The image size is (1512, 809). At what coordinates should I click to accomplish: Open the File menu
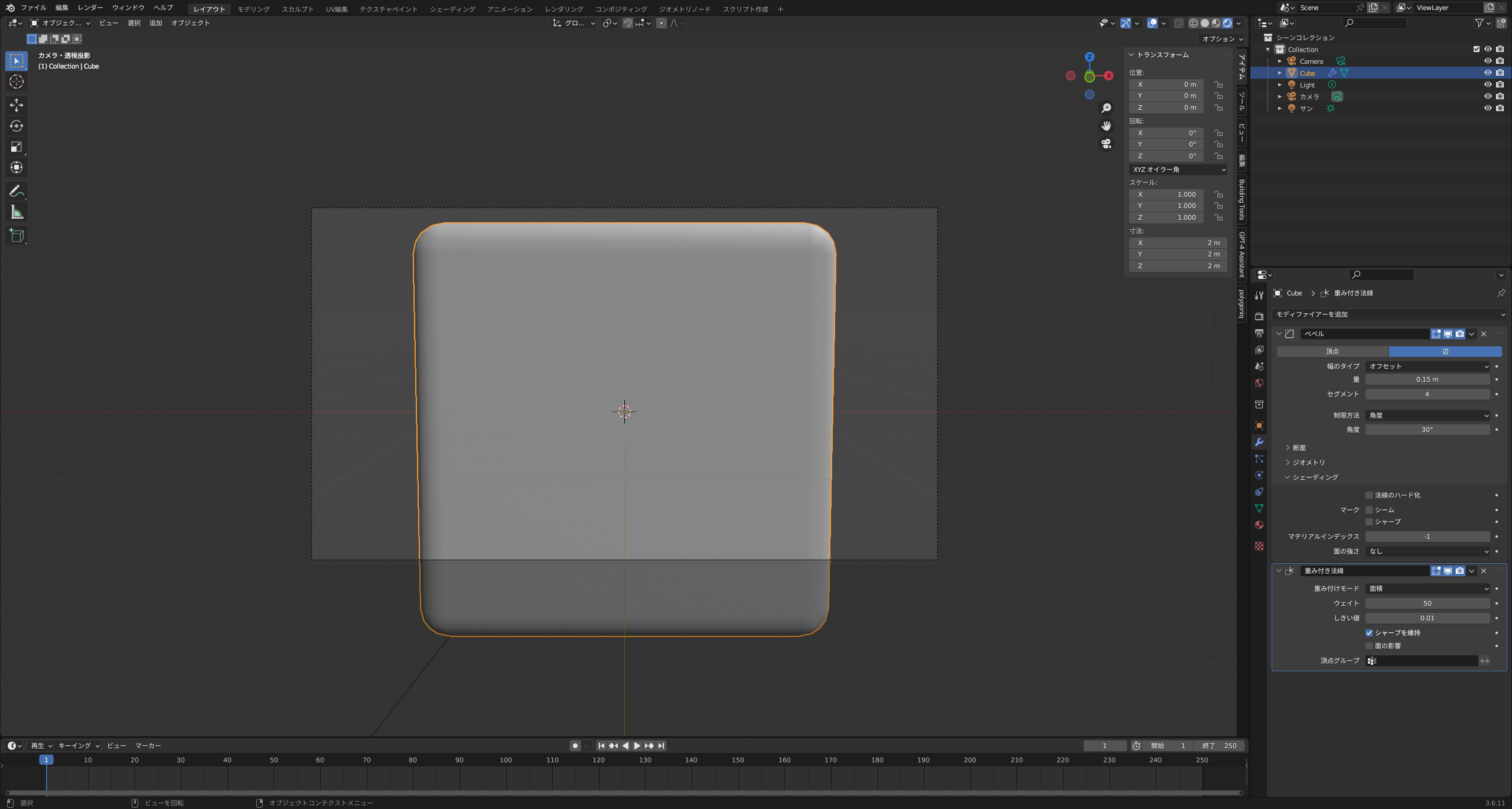[33, 8]
